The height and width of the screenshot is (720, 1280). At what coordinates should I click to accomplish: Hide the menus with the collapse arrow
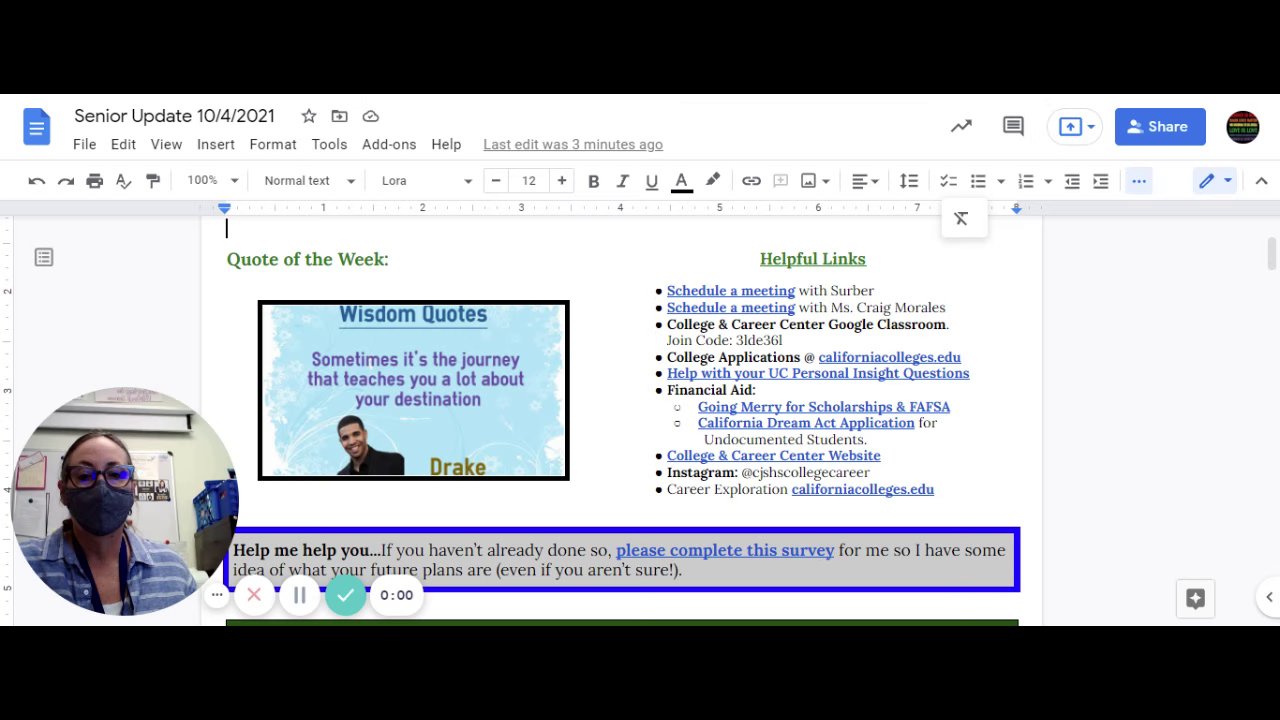pyautogui.click(x=1261, y=181)
